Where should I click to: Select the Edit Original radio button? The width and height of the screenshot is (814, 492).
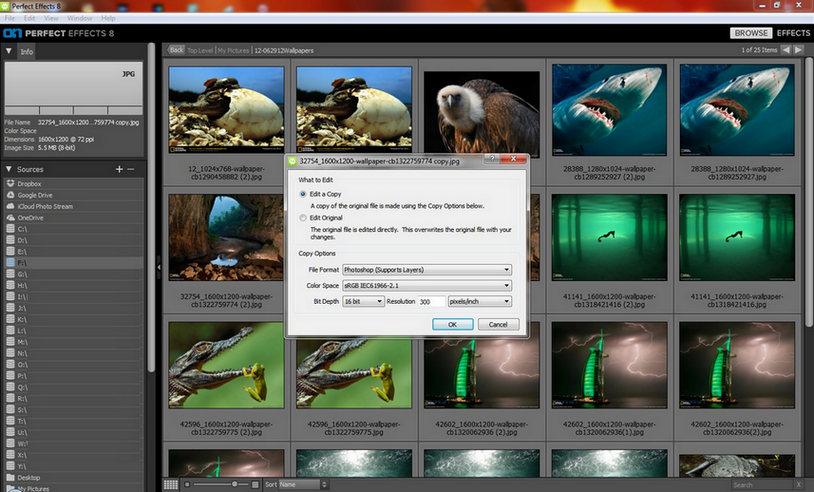pos(303,217)
